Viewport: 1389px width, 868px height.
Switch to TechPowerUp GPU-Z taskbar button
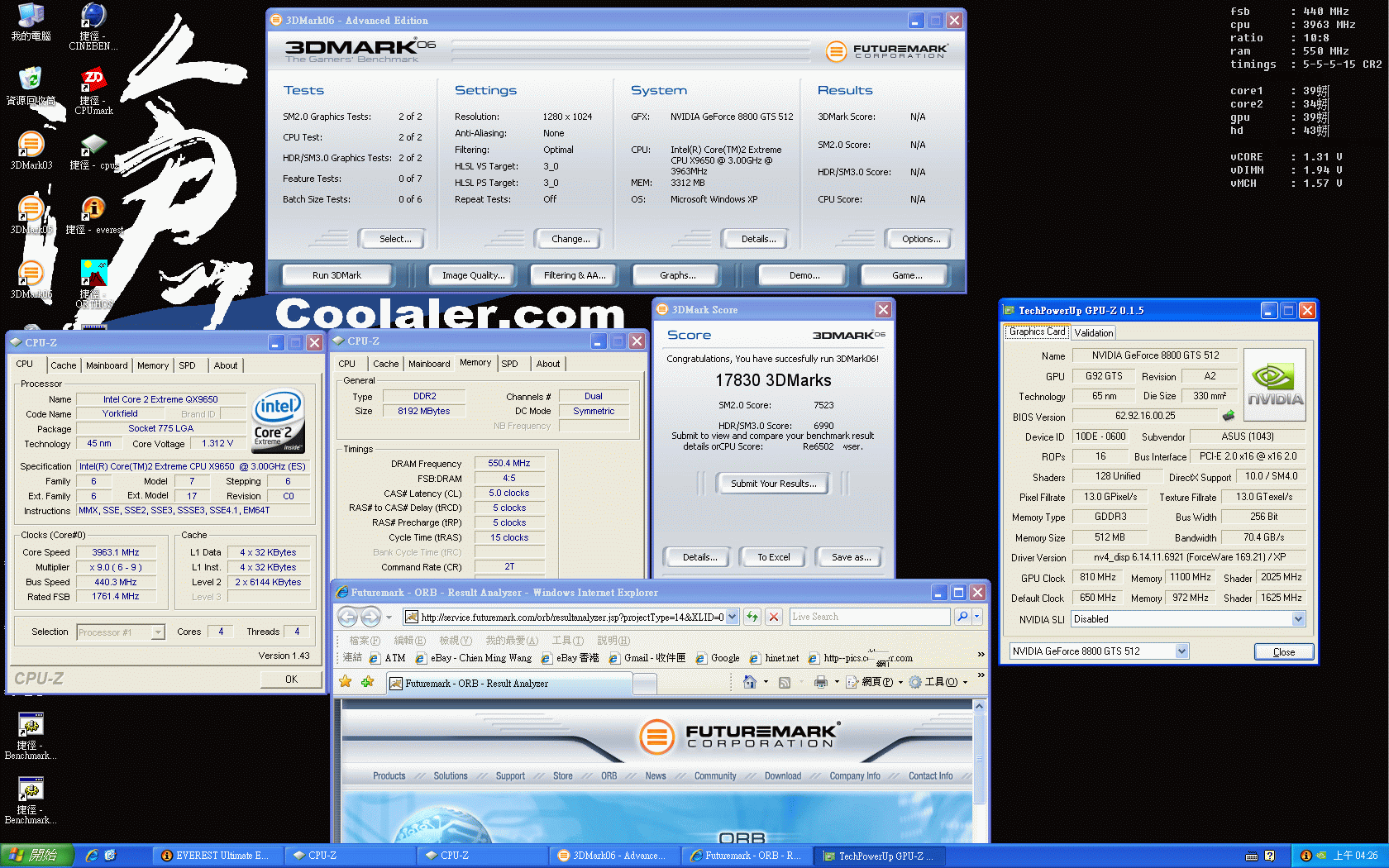pos(880,856)
